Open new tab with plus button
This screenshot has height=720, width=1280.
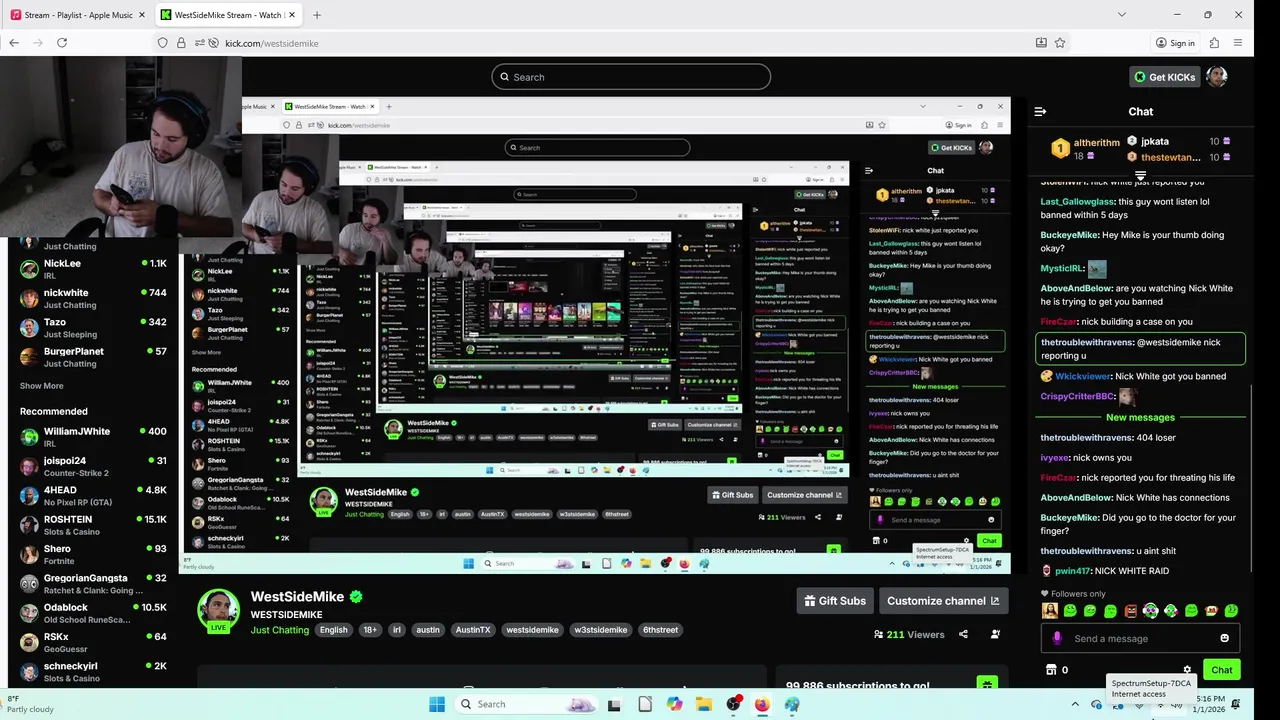(317, 15)
